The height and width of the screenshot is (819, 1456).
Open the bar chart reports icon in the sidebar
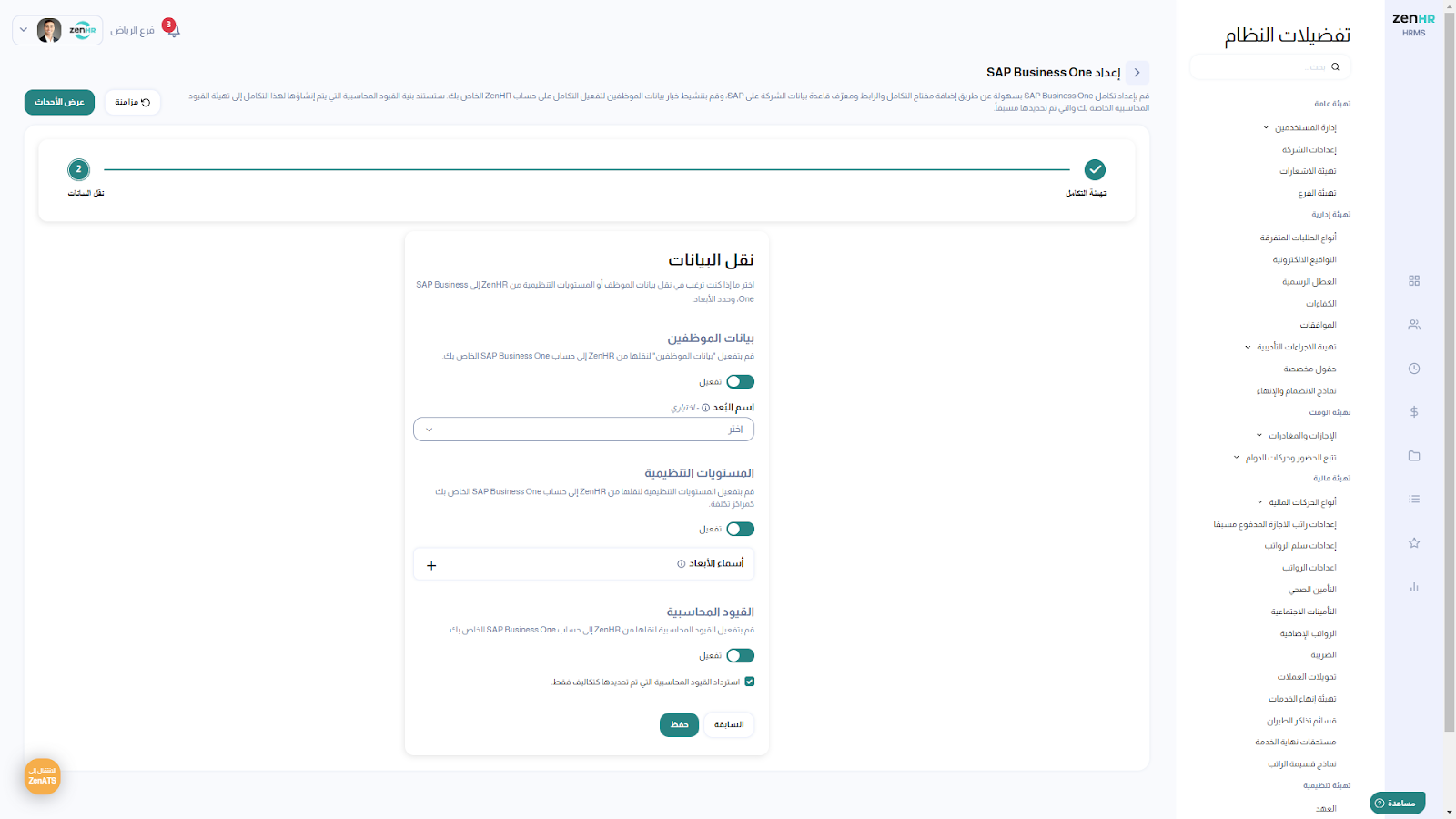(1414, 587)
